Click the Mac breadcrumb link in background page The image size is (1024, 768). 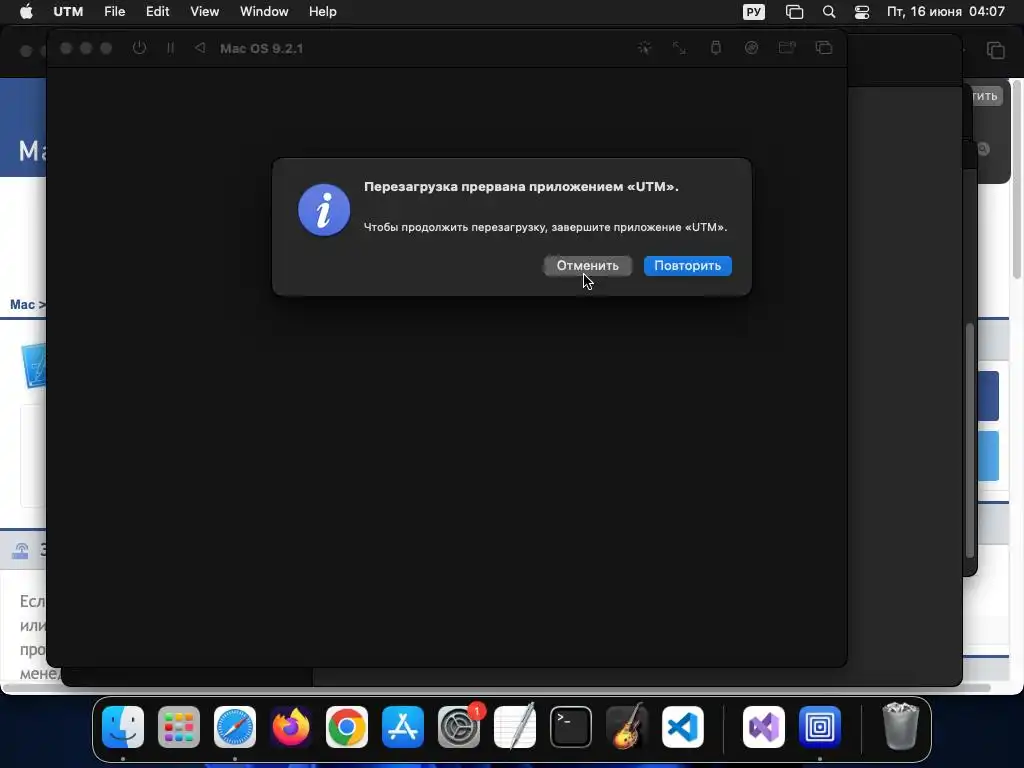(x=22, y=304)
